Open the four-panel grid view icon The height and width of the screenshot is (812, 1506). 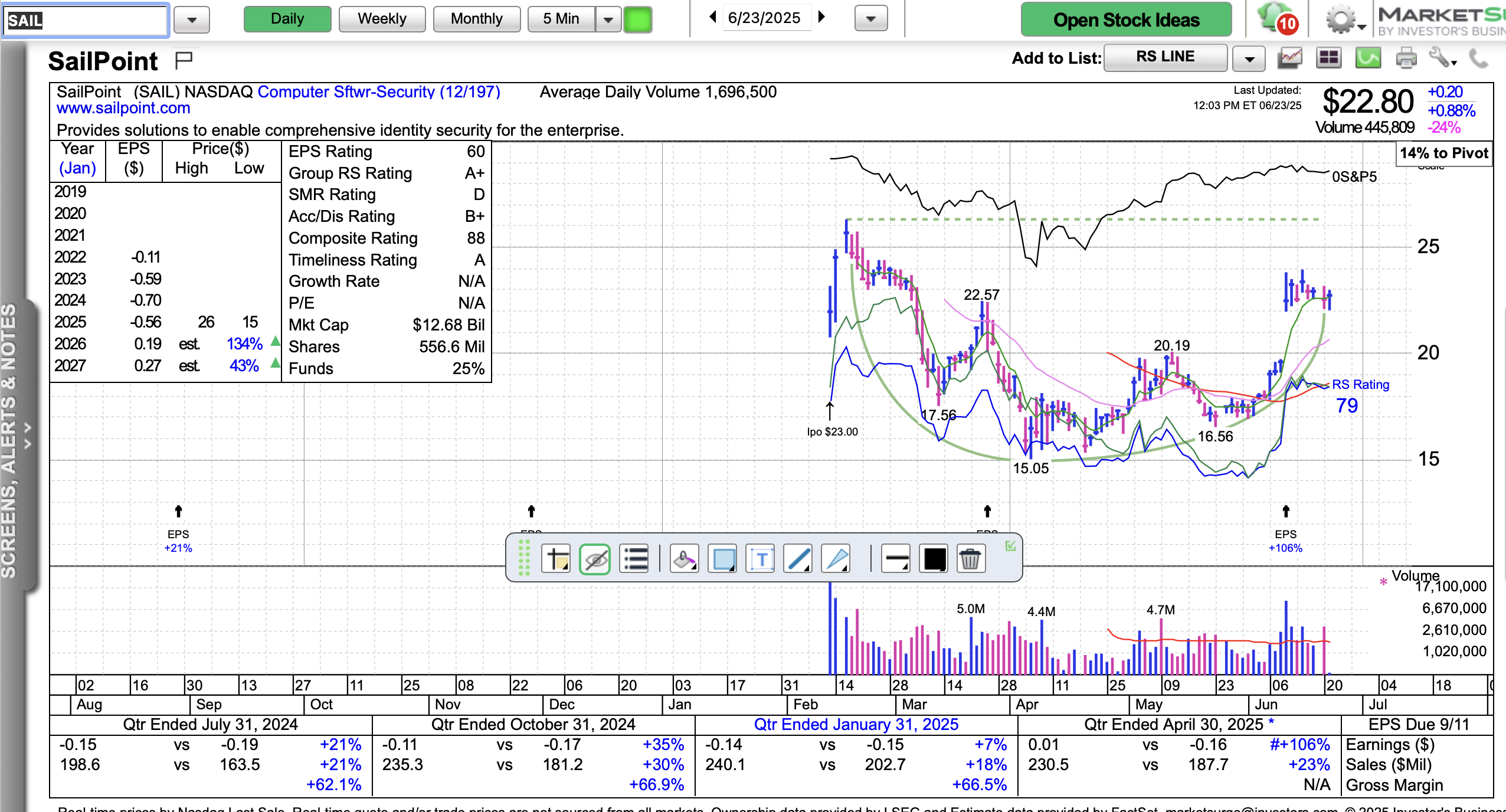tap(1328, 58)
